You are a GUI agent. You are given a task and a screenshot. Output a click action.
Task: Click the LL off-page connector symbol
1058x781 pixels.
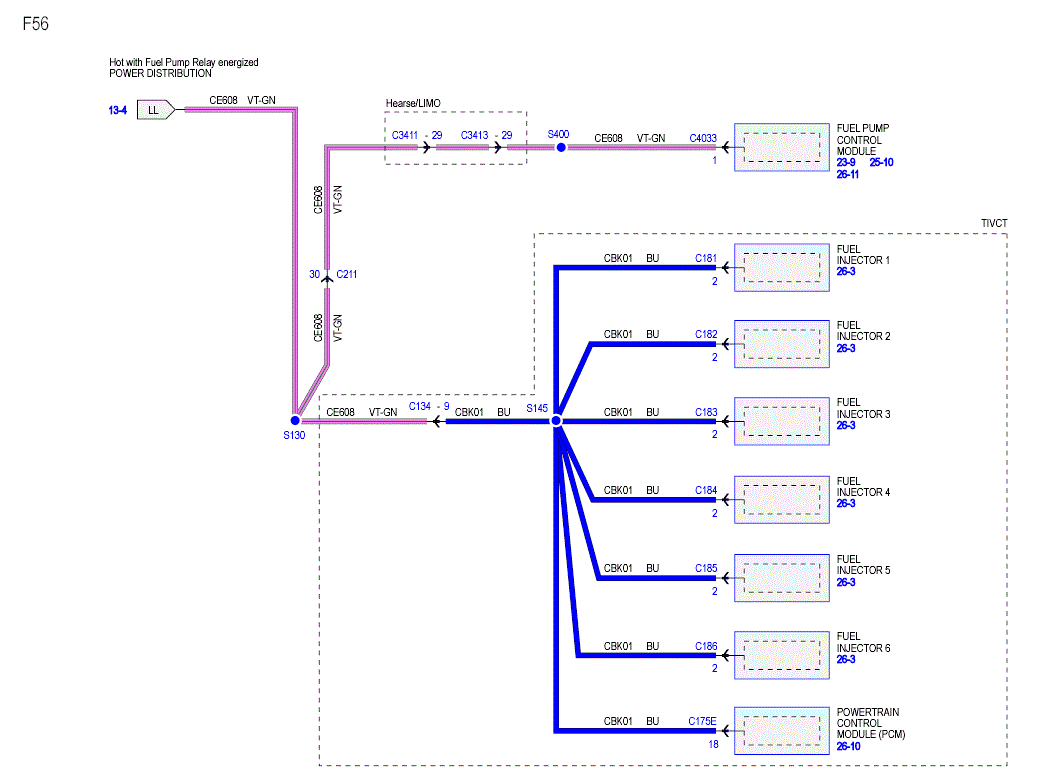tap(156, 109)
